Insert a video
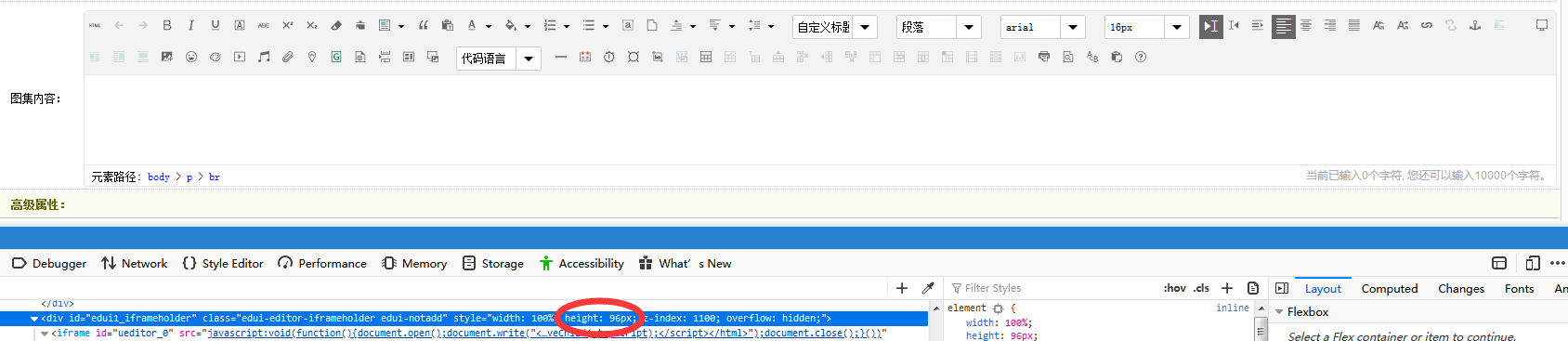Viewport: 1568px width, 341px height. pyautogui.click(x=240, y=57)
